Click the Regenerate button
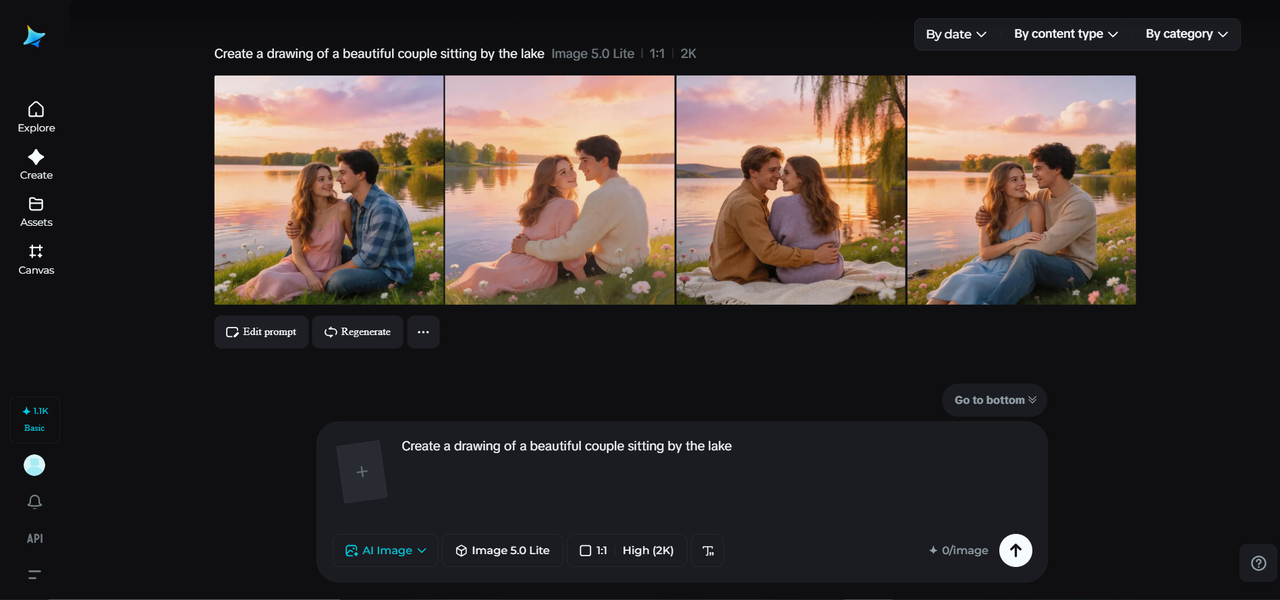 click(x=357, y=332)
